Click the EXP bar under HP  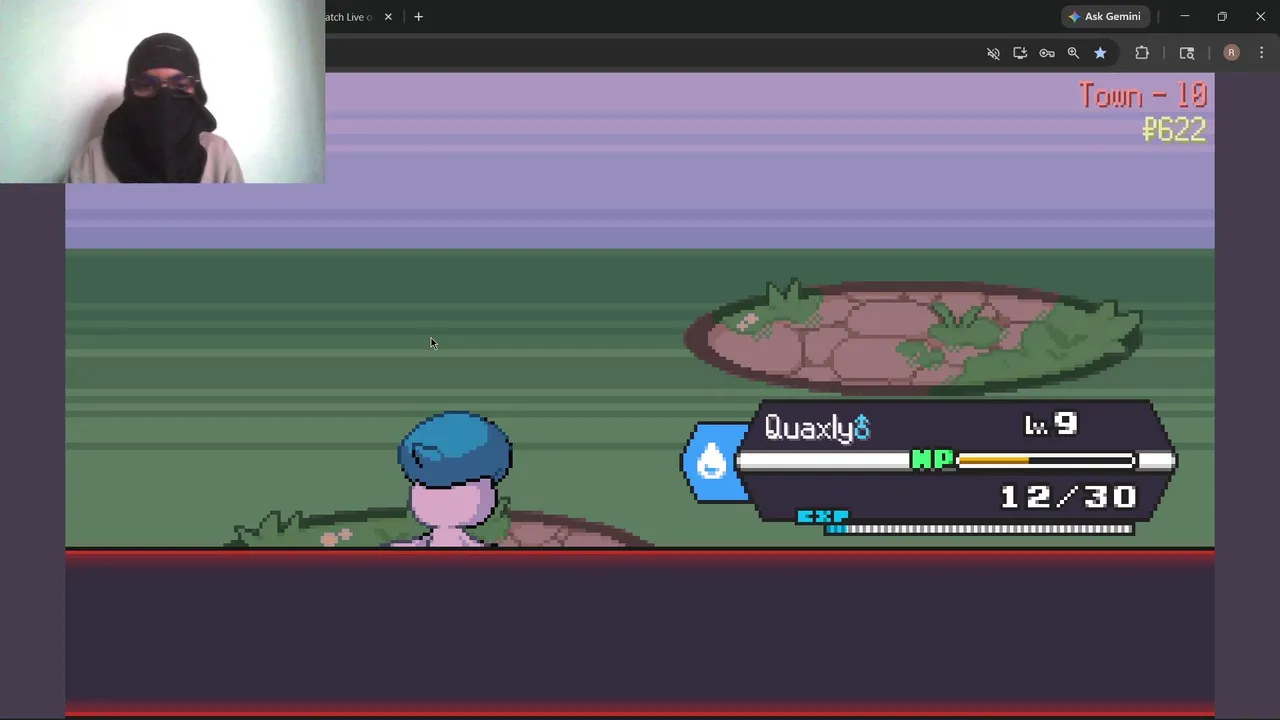(980, 529)
